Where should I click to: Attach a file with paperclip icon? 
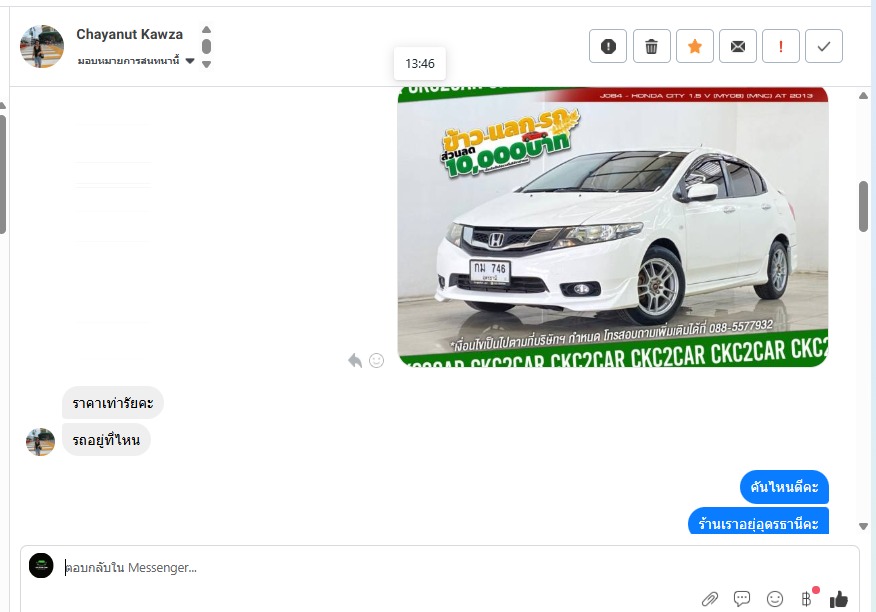(x=710, y=599)
